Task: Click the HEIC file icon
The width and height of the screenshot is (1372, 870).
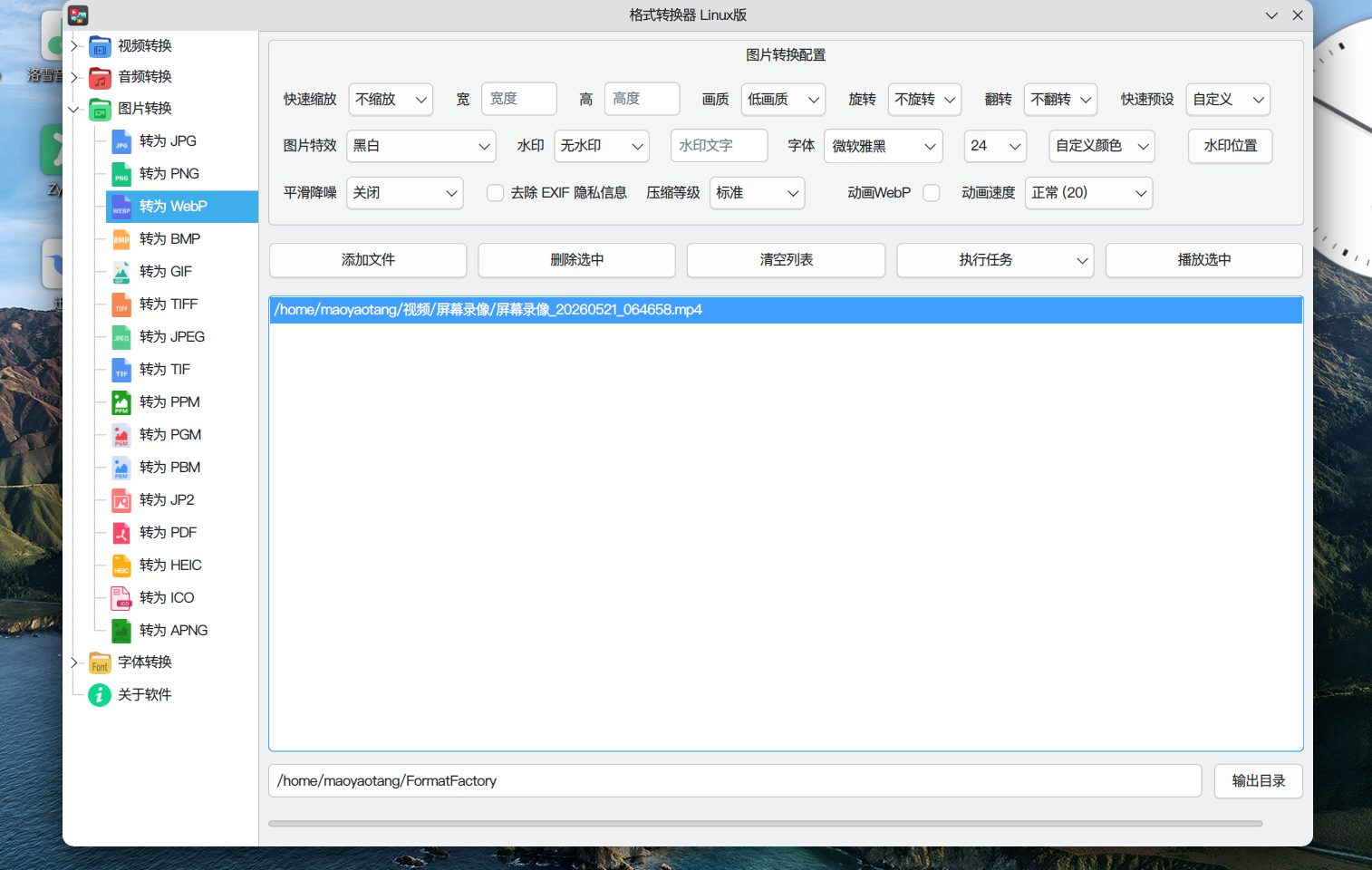Action: 121,565
